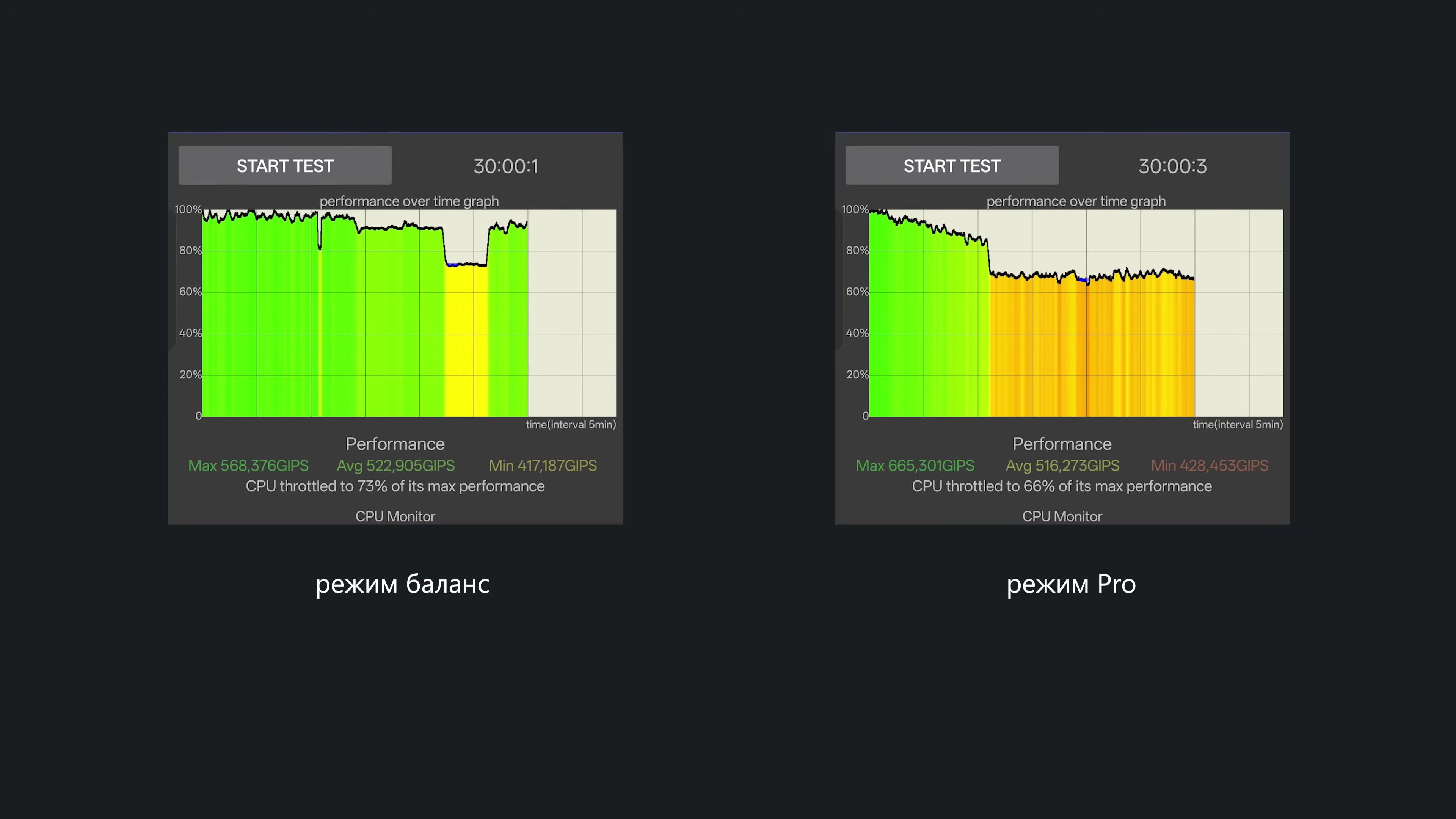1456x819 pixels.
Task: Click the 30:00:3 timer readout
Action: [1172, 166]
